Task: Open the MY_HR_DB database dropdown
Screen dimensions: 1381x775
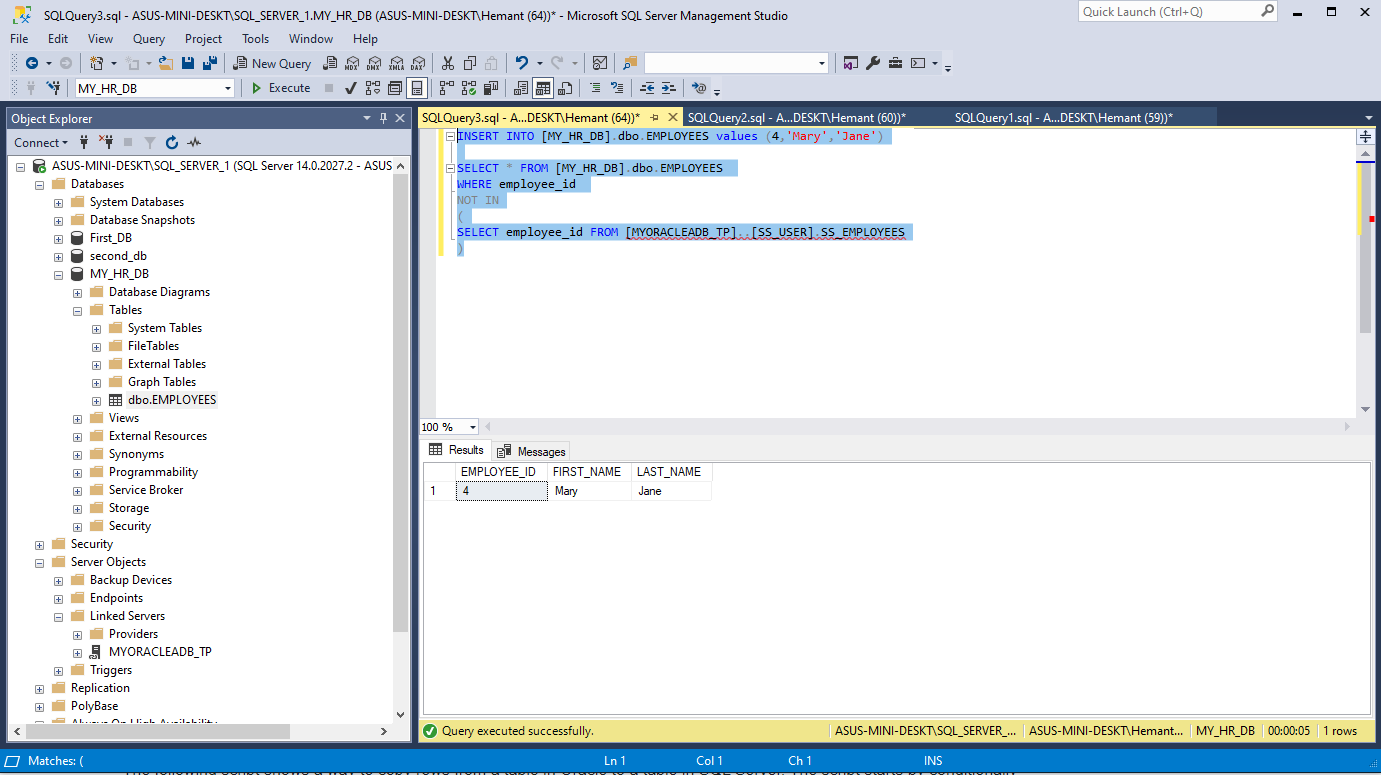Action: [x=228, y=88]
